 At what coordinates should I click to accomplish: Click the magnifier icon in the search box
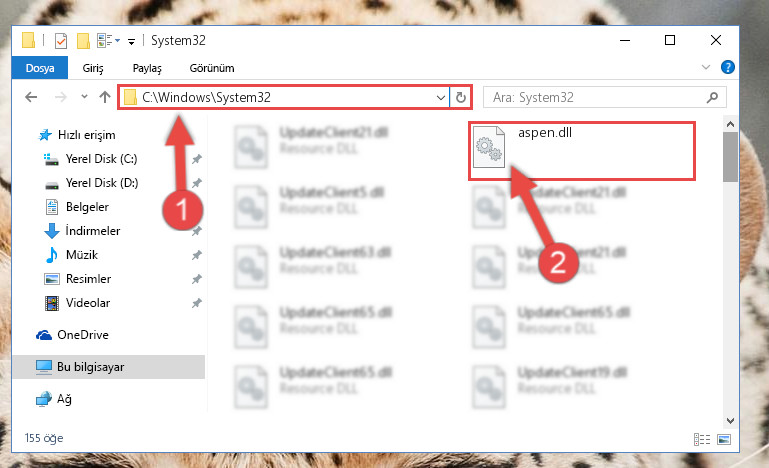pyautogui.click(x=712, y=97)
